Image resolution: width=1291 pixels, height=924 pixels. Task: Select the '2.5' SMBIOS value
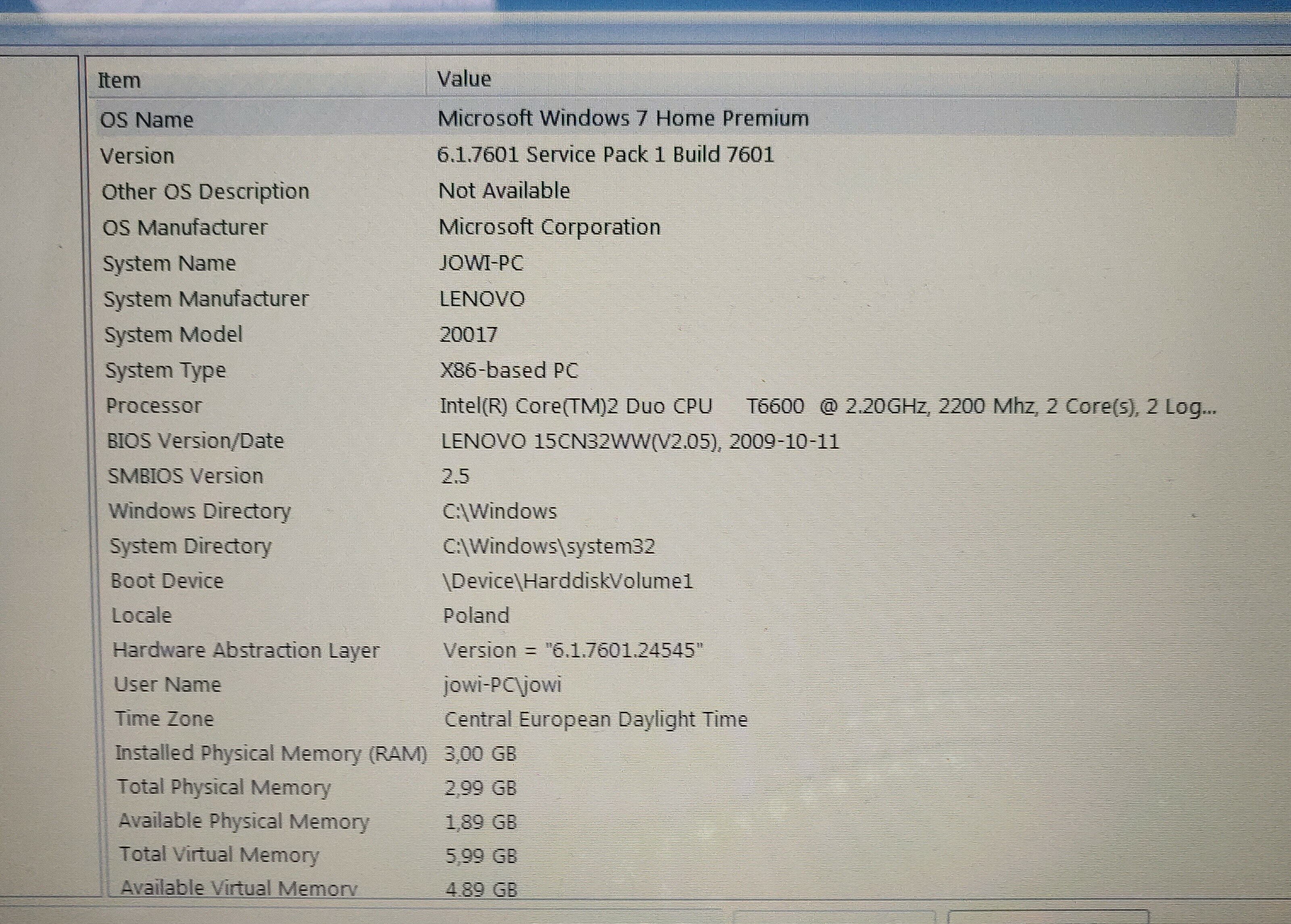[455, 476]
